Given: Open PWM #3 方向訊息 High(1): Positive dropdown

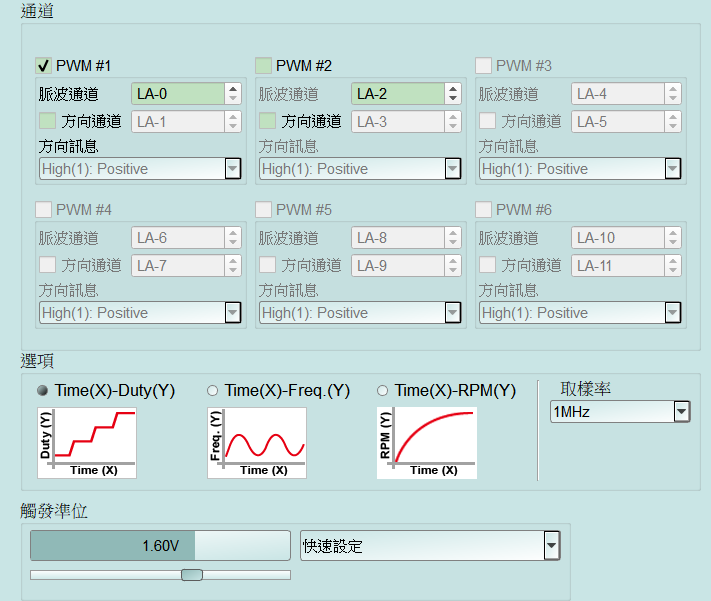Looking at the screenshot, I should (x=580, y=169).
